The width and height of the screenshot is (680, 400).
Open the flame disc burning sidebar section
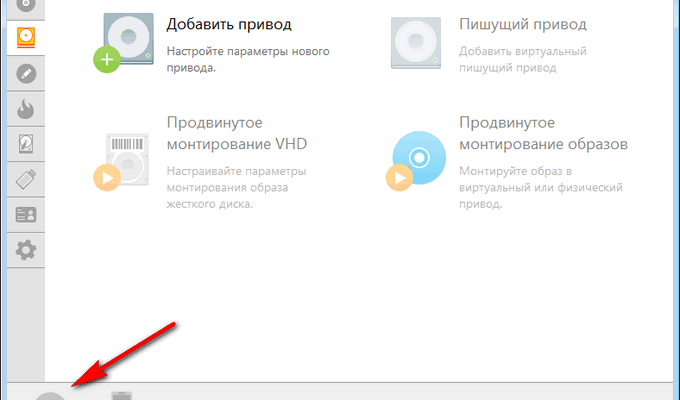tap(26, 109)
